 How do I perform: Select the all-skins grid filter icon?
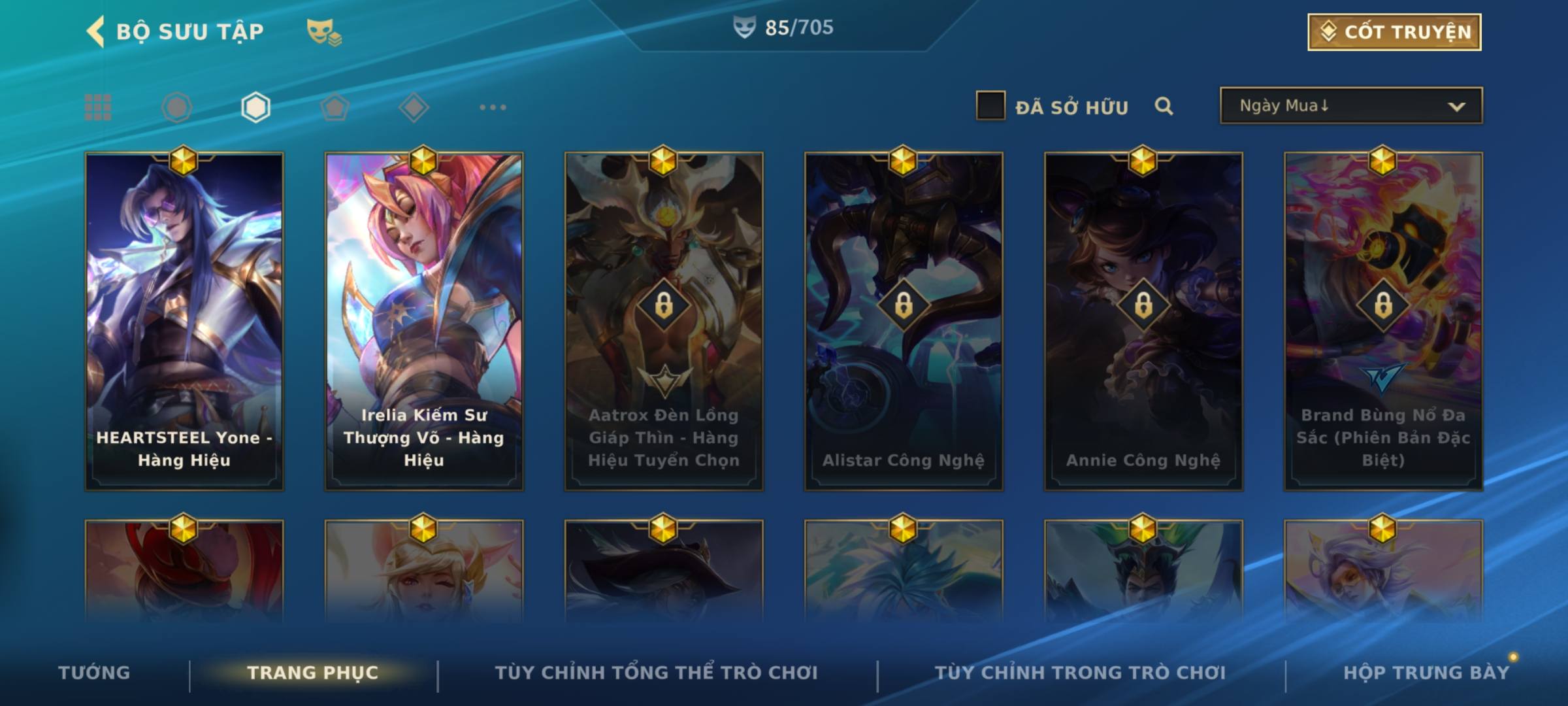pos(98,107)
